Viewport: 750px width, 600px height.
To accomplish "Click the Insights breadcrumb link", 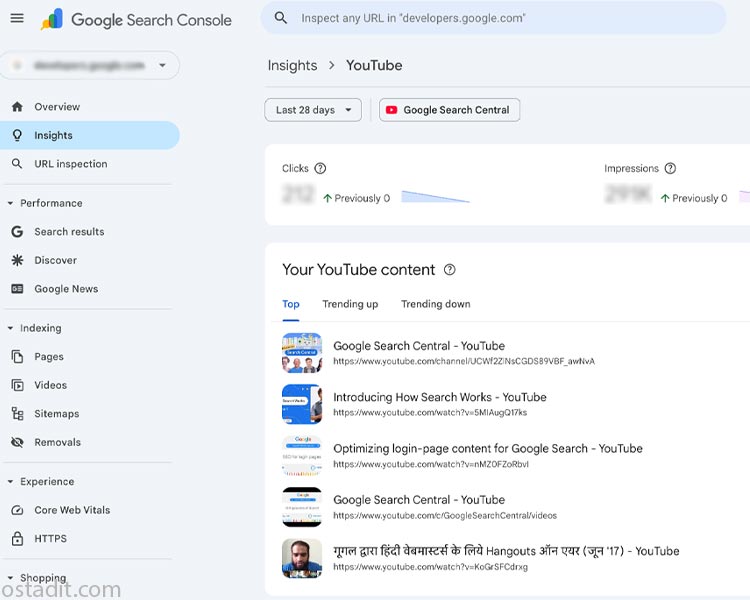I will 292,66.
